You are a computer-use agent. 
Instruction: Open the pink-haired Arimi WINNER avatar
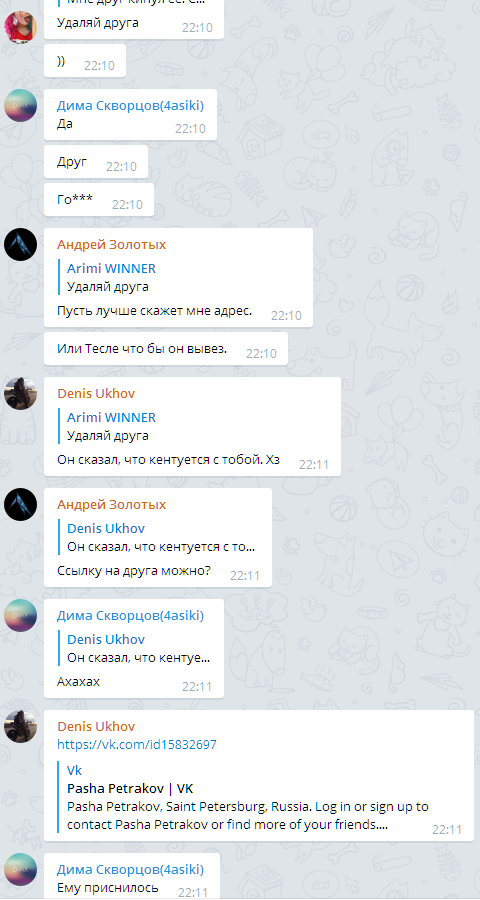[21, 26]
